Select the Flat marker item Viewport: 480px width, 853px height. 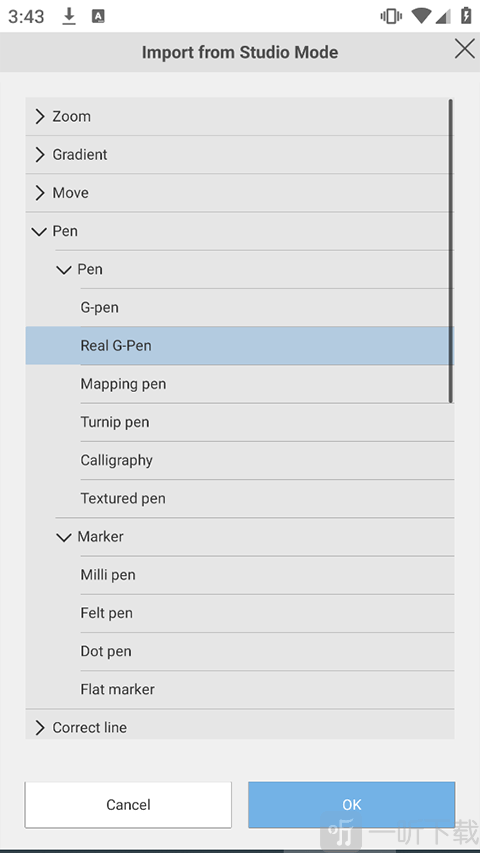click(267, 689)
